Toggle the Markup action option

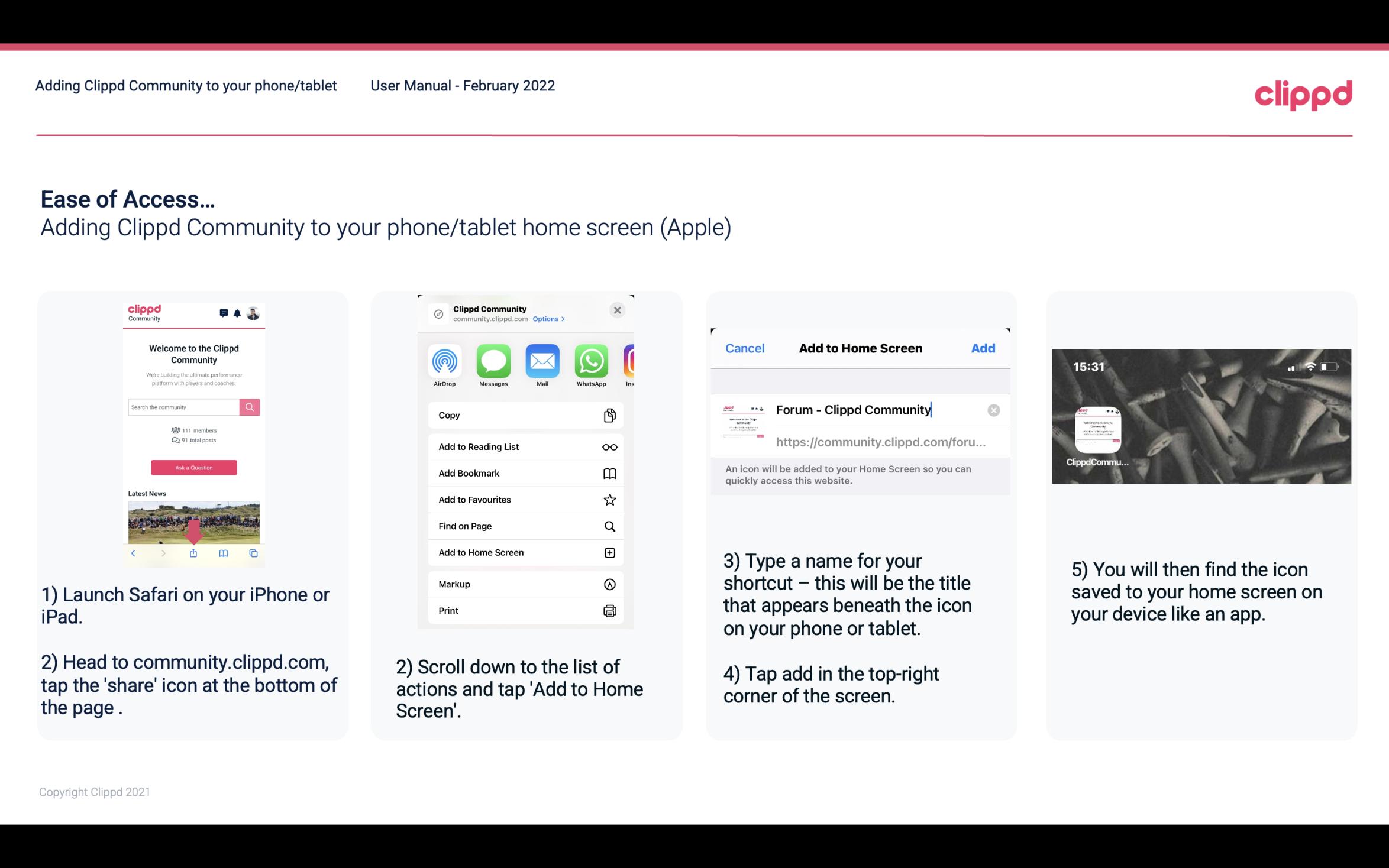tap(525, 583)
